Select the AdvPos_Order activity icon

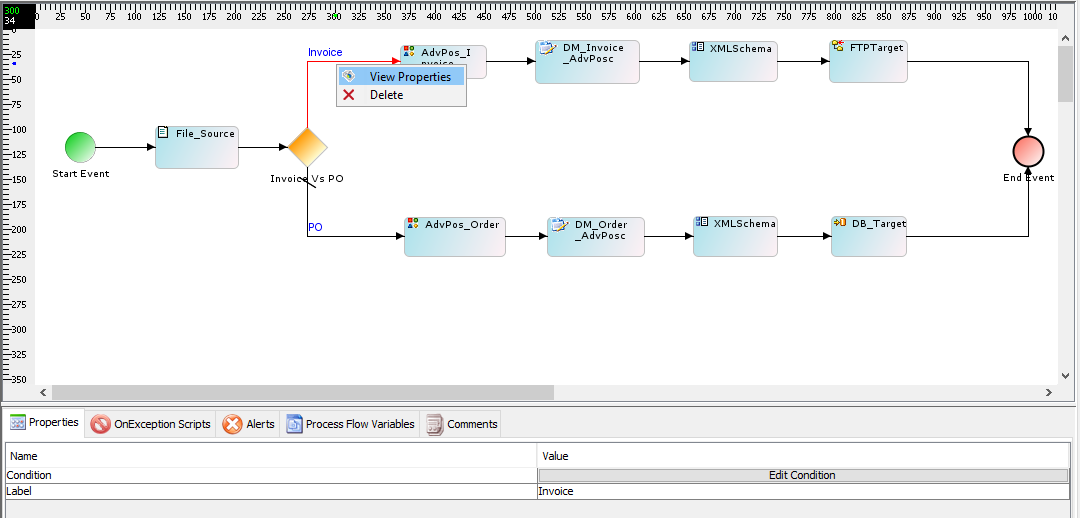coord(413,223)
